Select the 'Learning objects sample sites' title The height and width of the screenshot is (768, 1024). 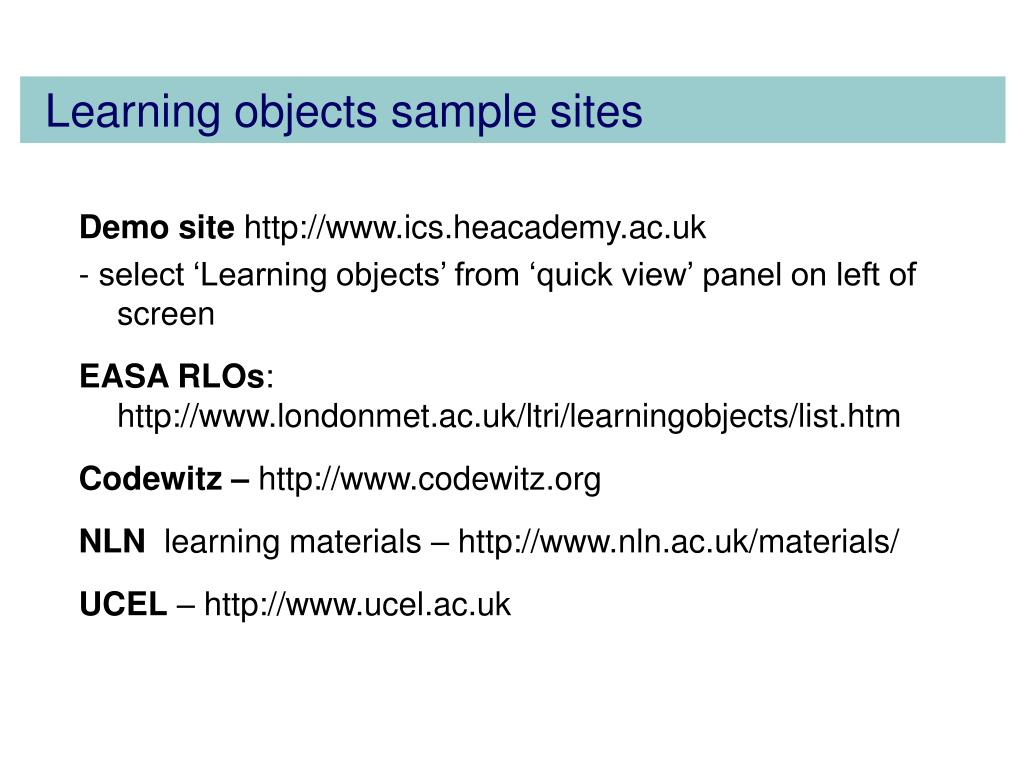coord(344,112)
